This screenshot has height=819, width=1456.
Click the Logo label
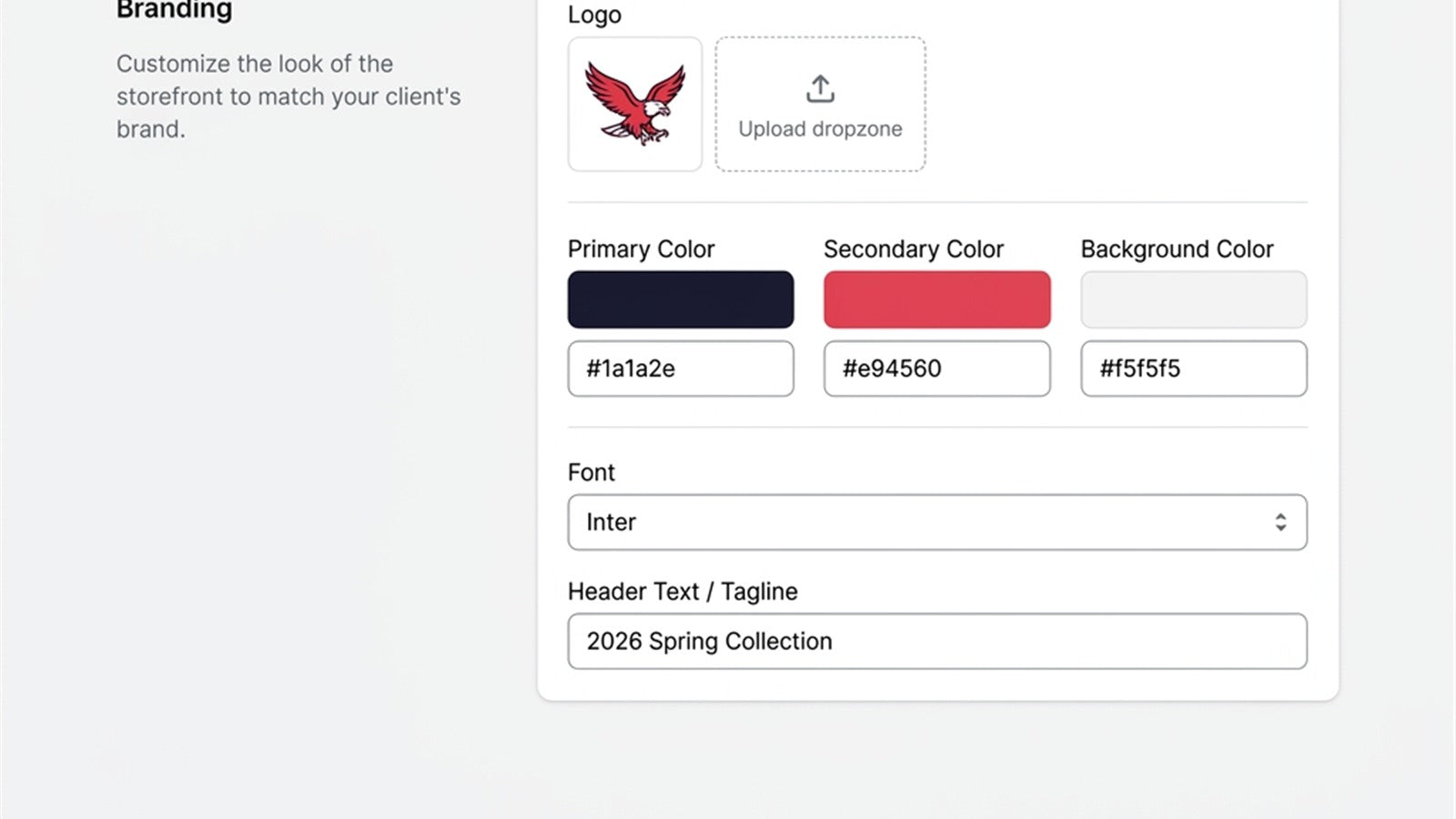[x=594, y=15]
